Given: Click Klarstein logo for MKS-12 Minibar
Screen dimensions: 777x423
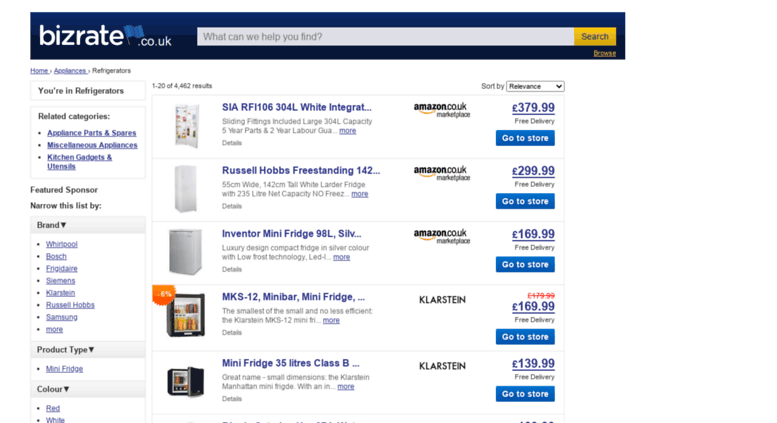Looking at the screenshot, I should pos(442,300).
